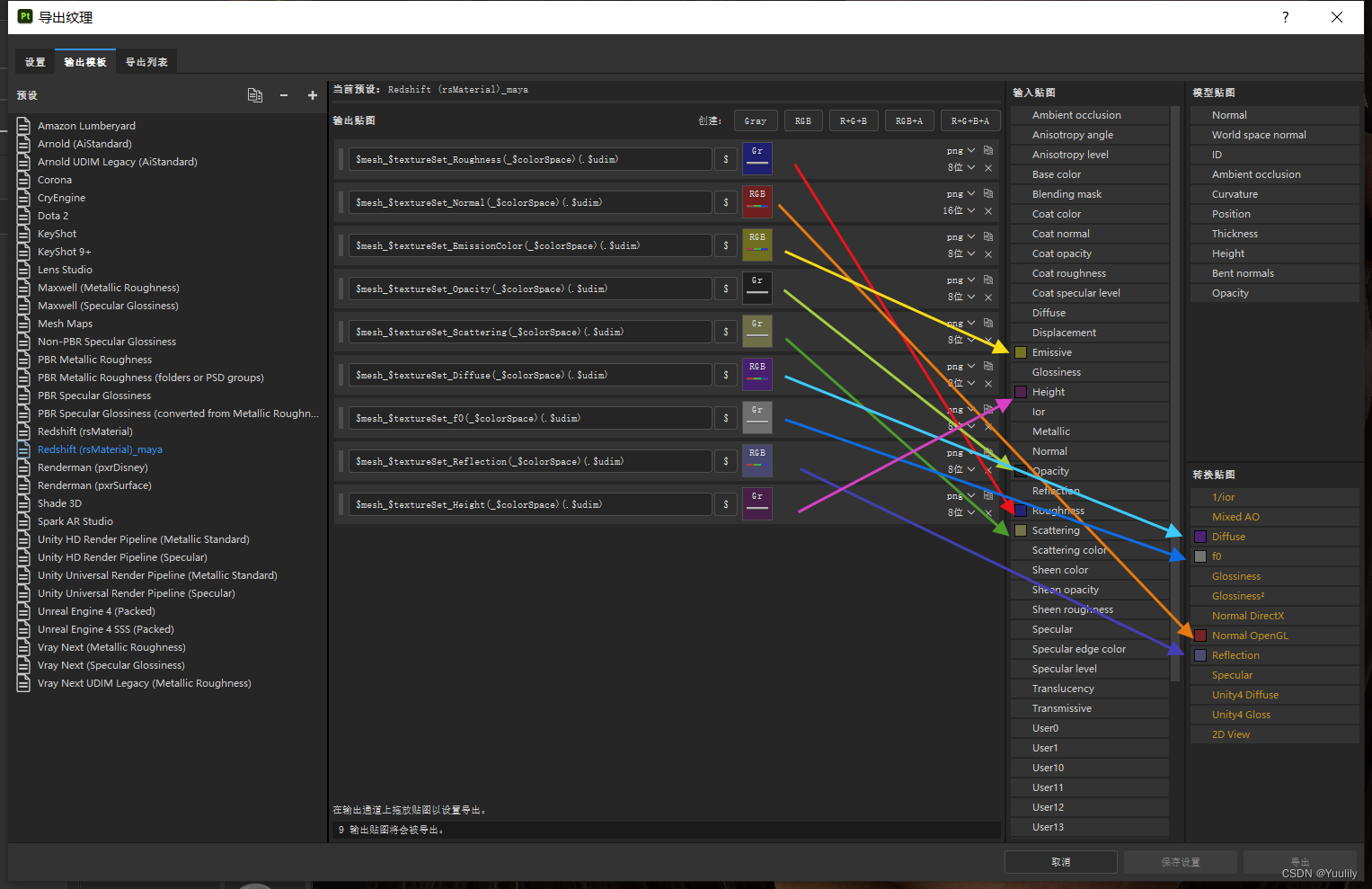
Task: Click the 取消 cancel button
Action: click(1061, 861)
